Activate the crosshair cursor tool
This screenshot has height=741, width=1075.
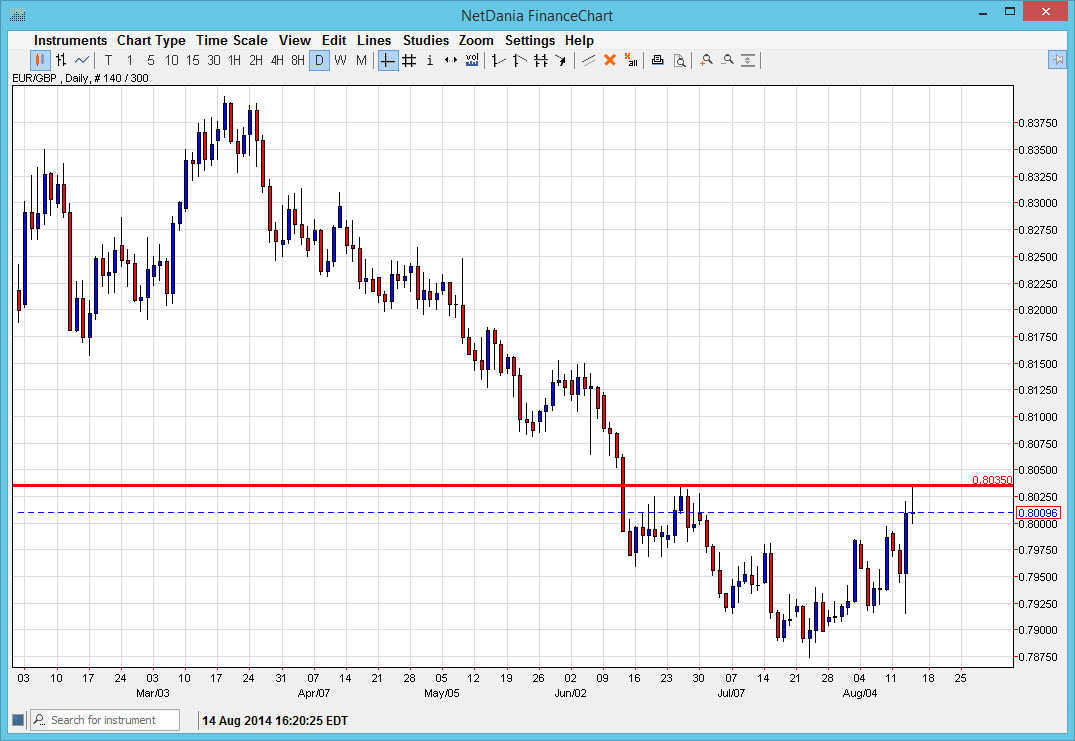click(386, 60)
